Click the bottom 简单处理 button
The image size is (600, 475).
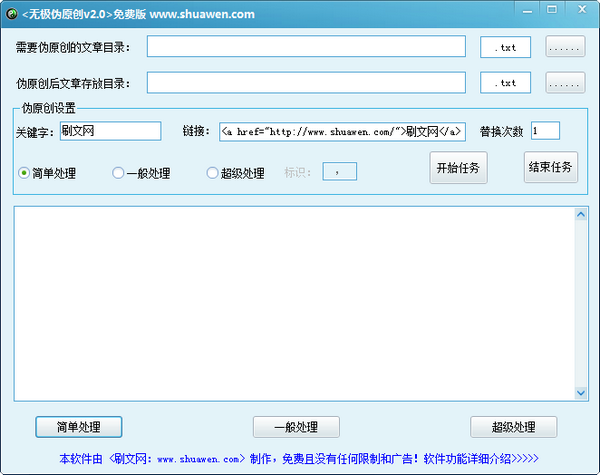(79, 427)
